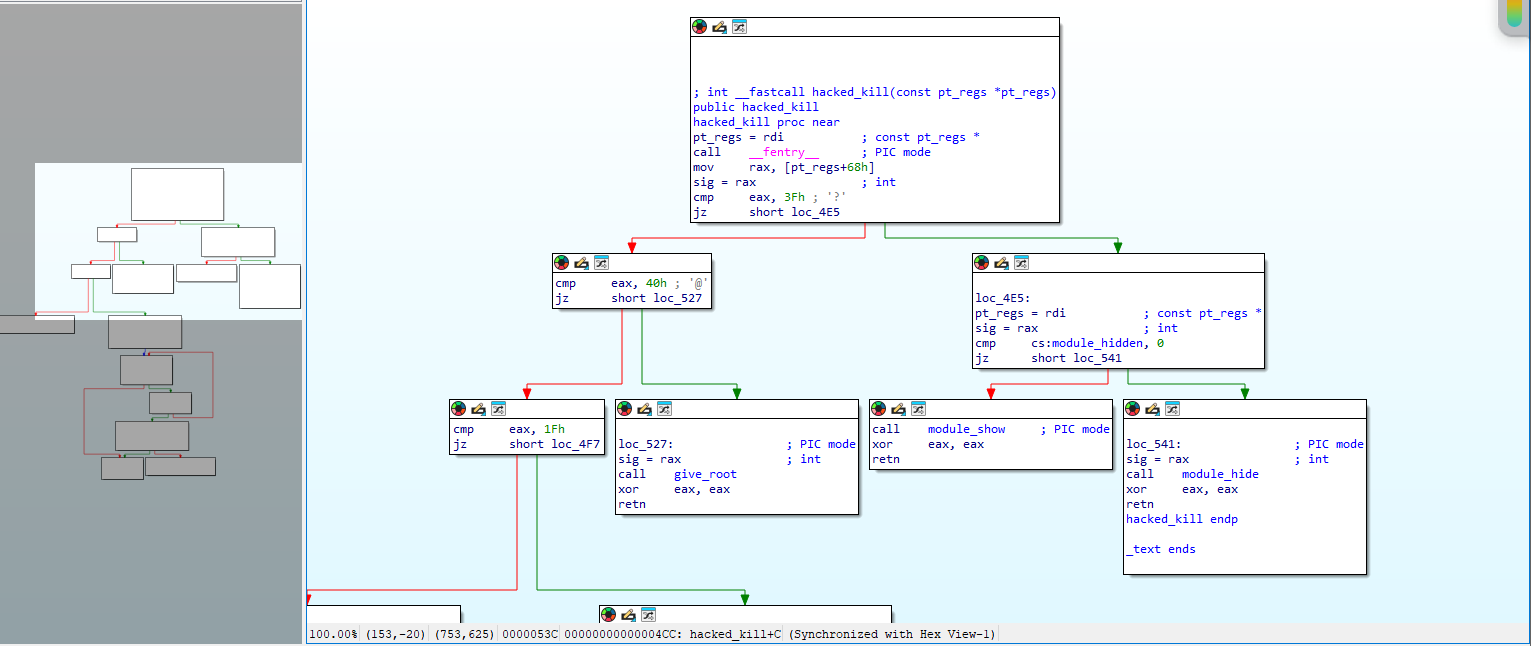1531x646 pixels.
Task: Click group-nodes icon on loc_527 node
Action: tap(664, 408)
